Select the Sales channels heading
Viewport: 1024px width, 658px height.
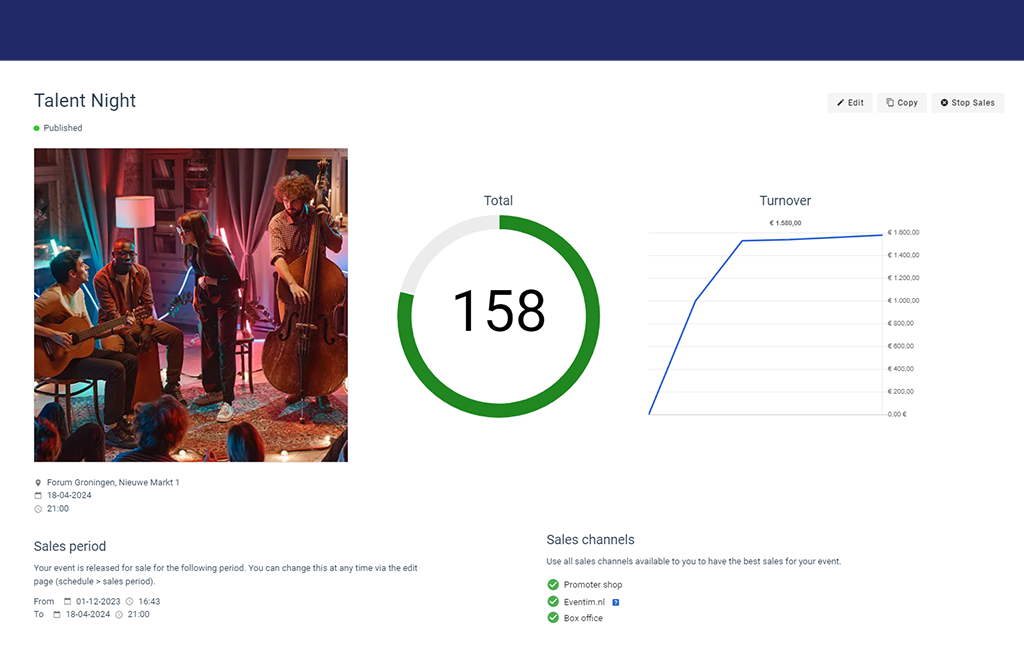[x=590, y=540]
